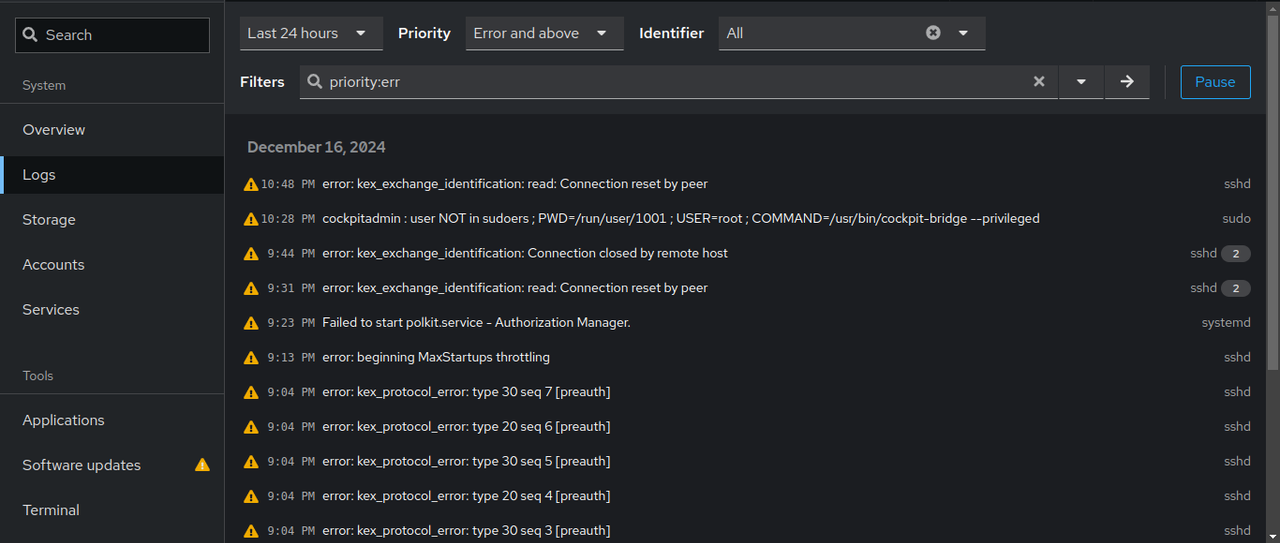Click the magnifier icon in Filters field
Screen dimensions: 1280x543
click(315, 82)
